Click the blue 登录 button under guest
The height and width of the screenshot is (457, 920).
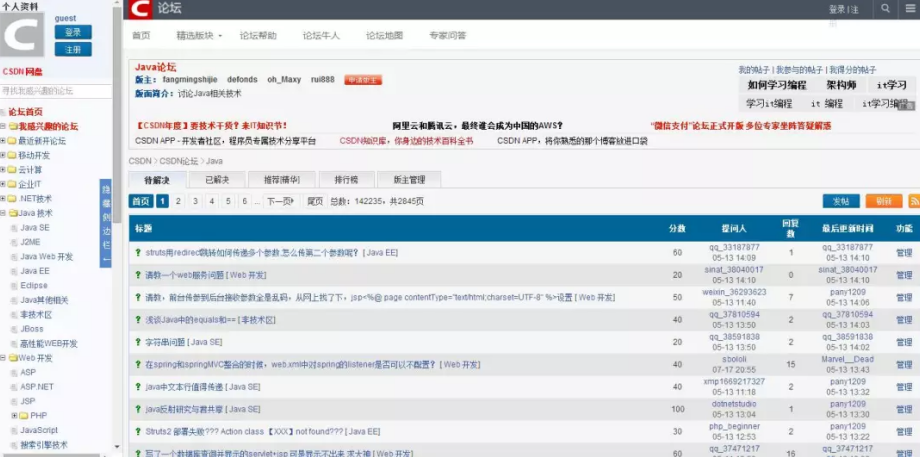coord(73,32)
